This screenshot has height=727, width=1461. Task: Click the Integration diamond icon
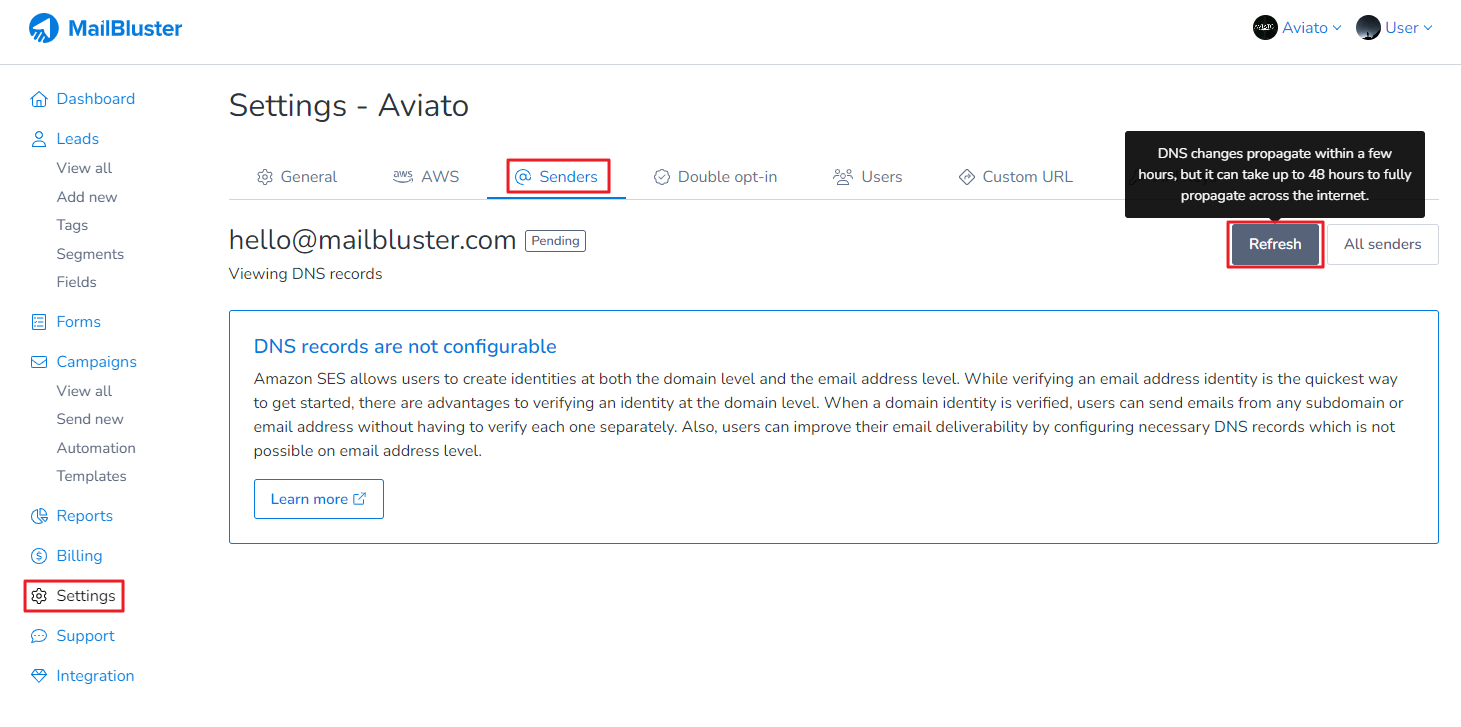39,676
